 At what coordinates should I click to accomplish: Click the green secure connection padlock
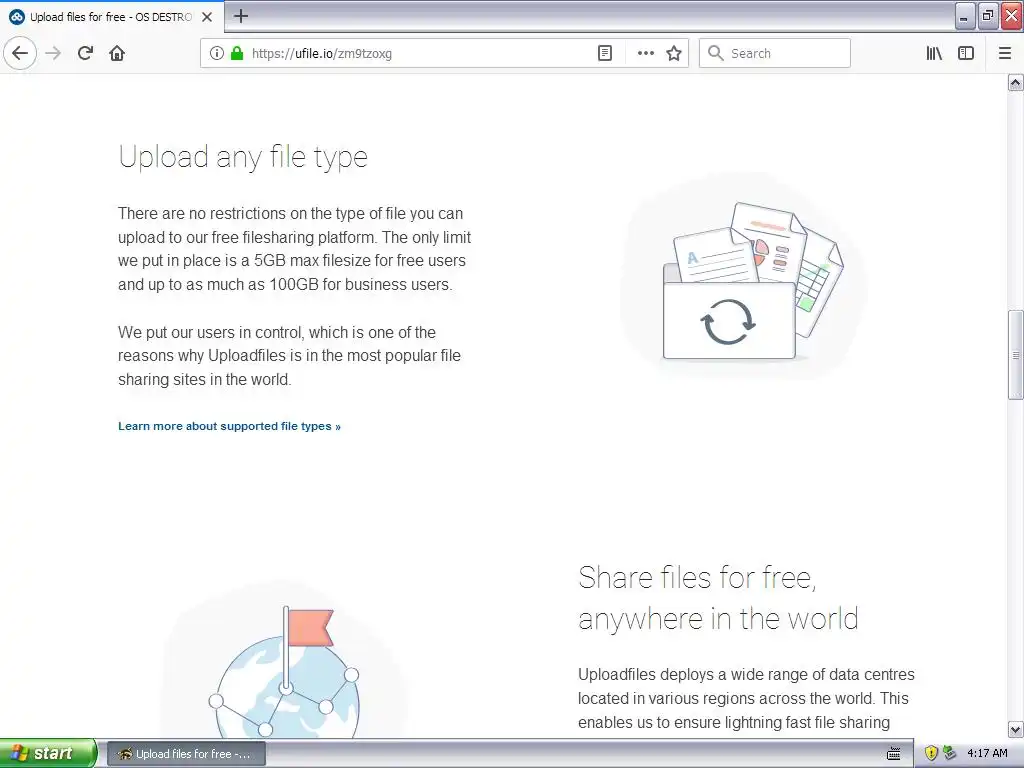click(237, 53)
